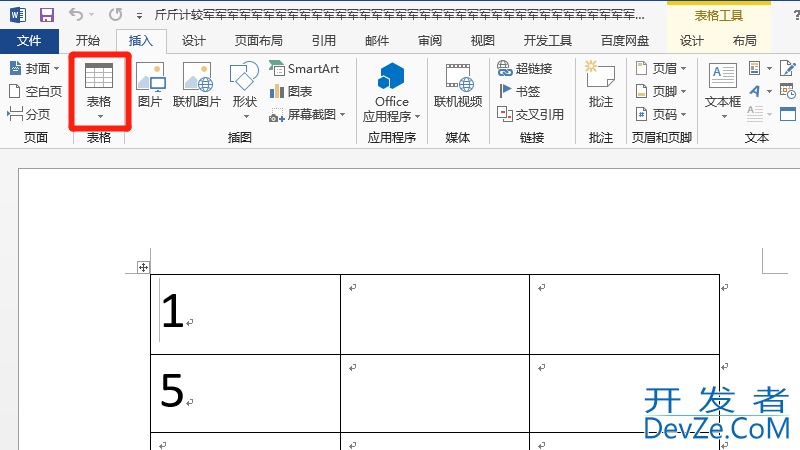Screen dimensions: 800x450
Task: Open the Customize Quick Access Toolbar arrow
Action: [x=139, y=16]
